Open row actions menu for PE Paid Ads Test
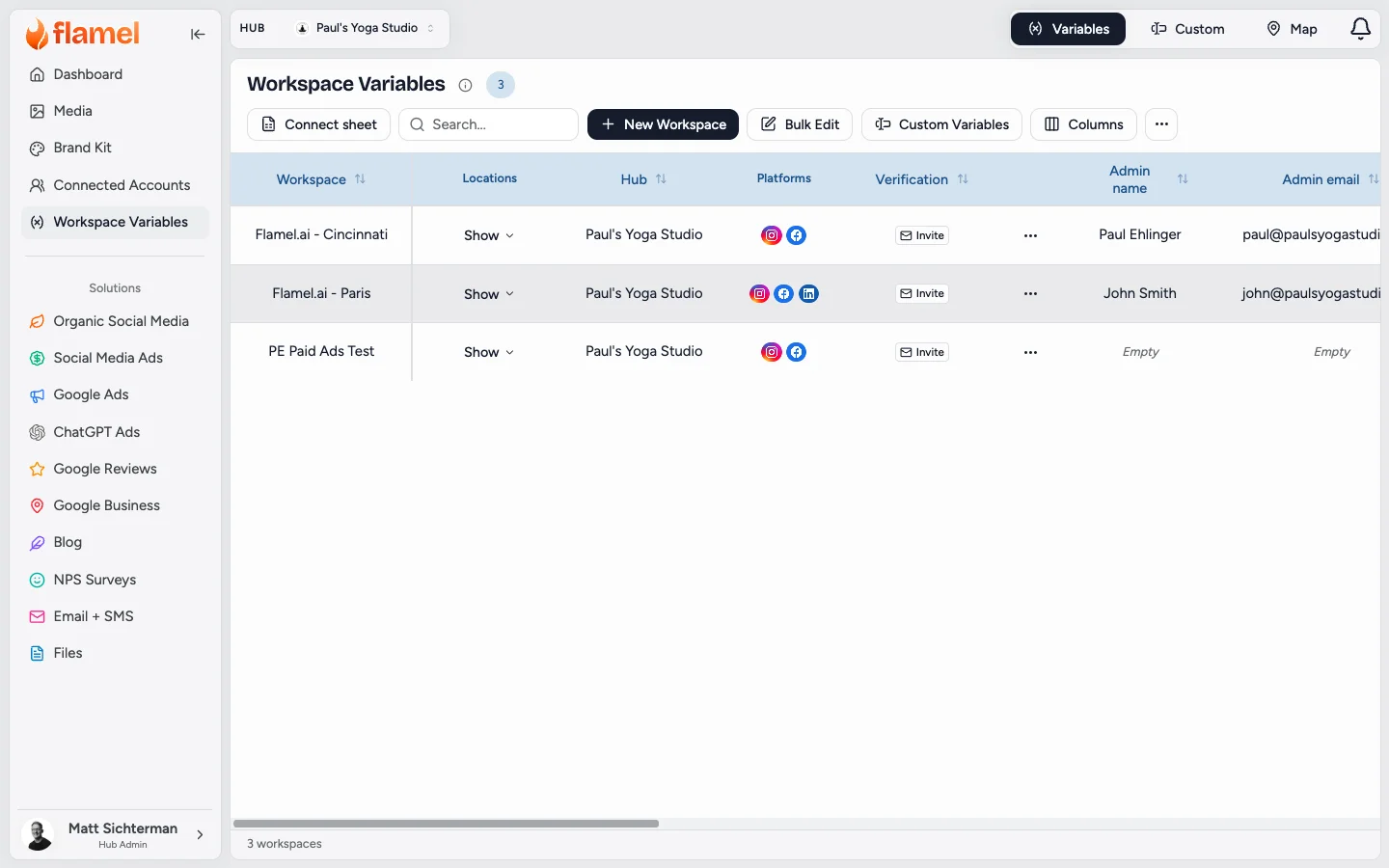The image size is (1389, 868). [x=1030, y=352]
